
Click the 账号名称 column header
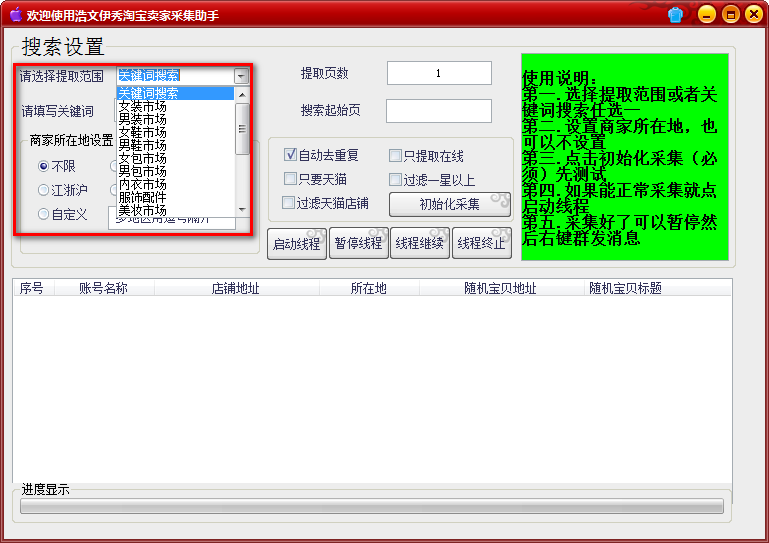104,288
